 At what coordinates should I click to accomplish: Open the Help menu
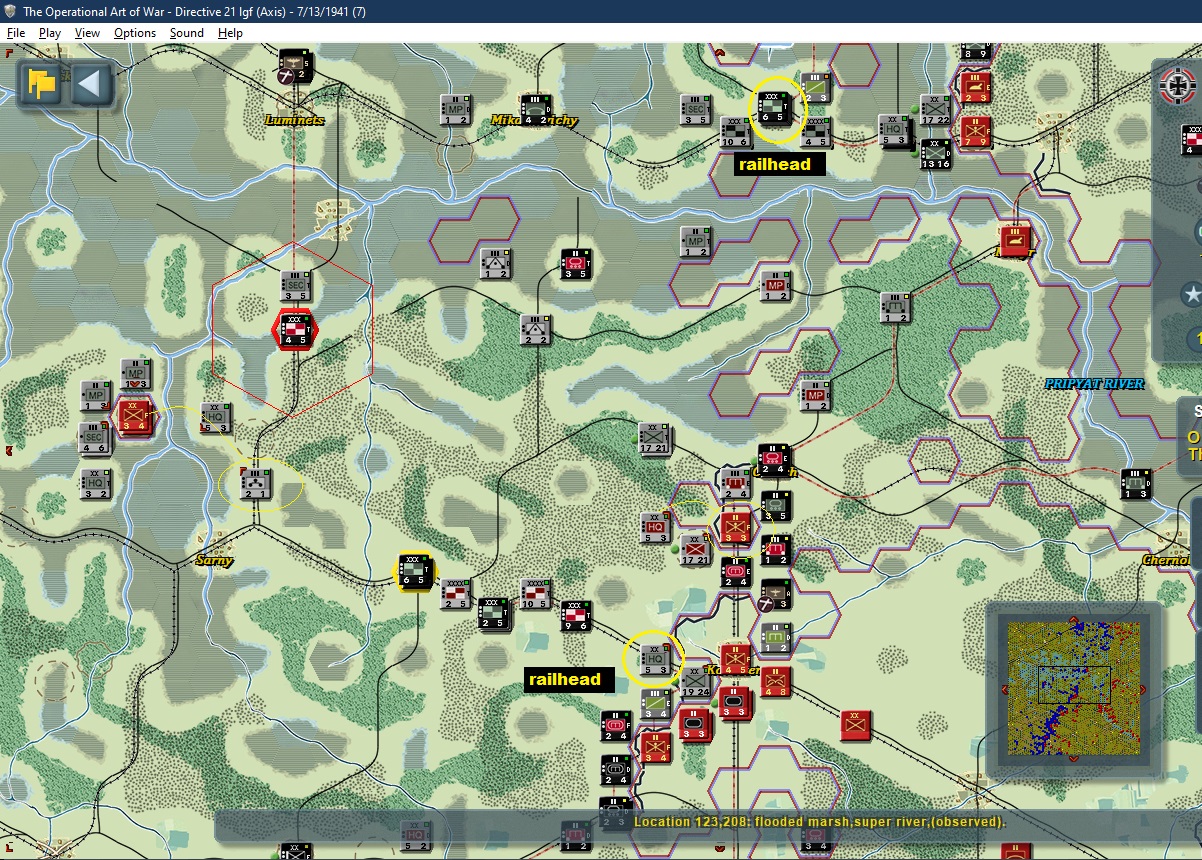pyautogui.click(x=231, y=33)
